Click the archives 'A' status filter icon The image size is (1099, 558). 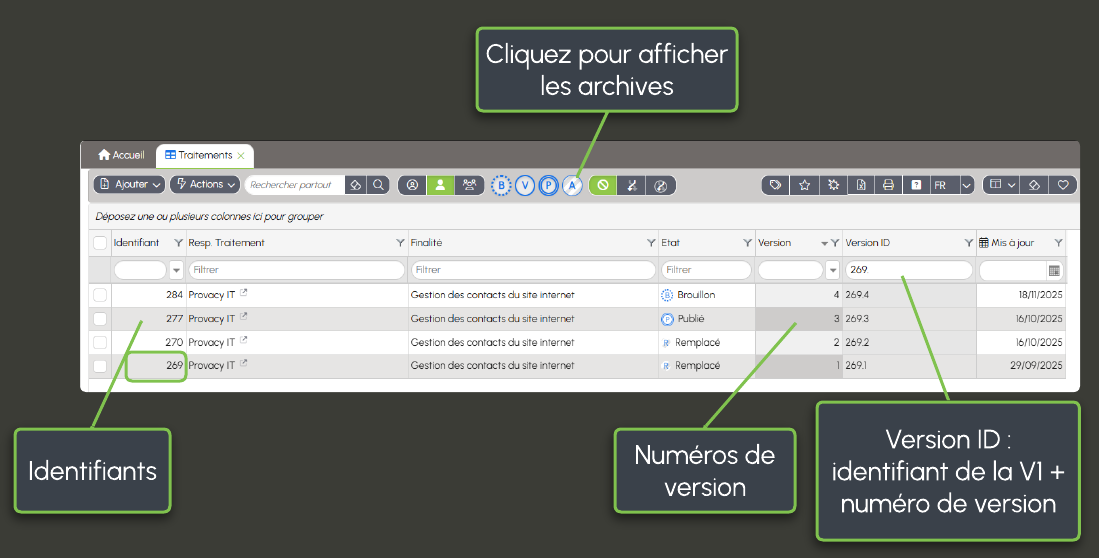tap(572, 185)
